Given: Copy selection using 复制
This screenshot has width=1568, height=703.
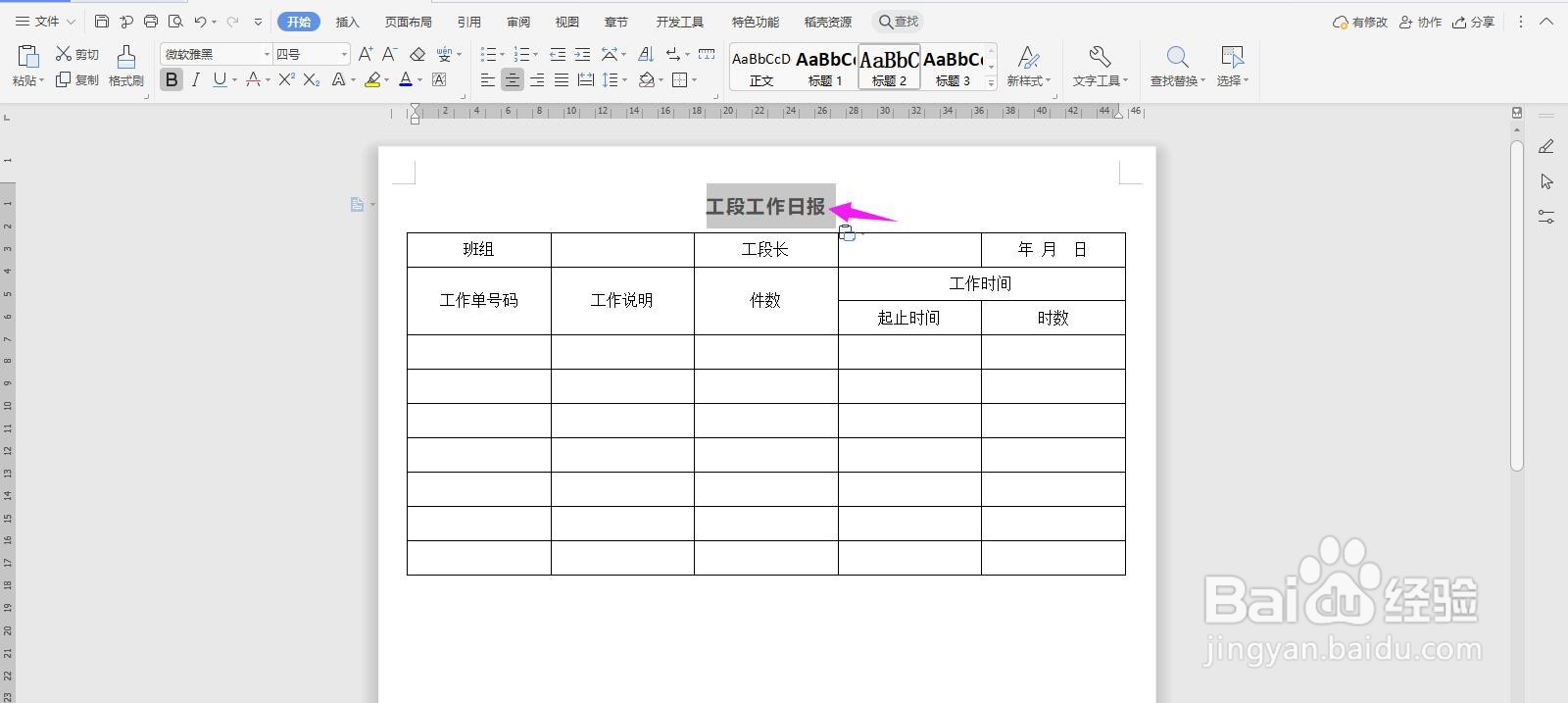Looking at the screenshot, I should (76, 80).
